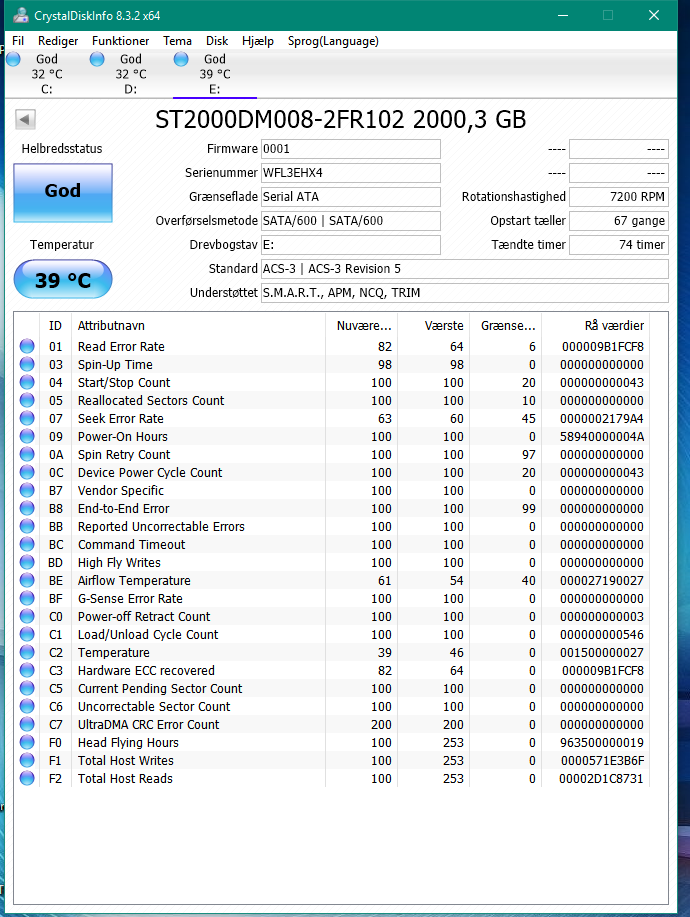Viewport: 690px width, 917px height.
Task: Click status icon for Total Host Reads
Action: [x=27, y=778]
